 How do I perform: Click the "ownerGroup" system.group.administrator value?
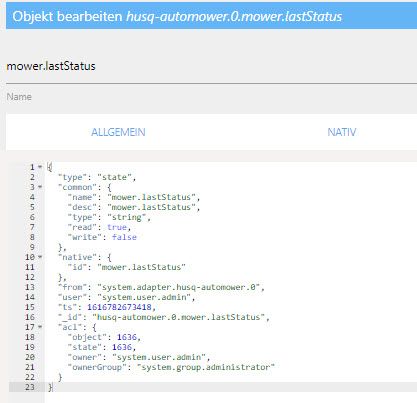coord(206,367)
